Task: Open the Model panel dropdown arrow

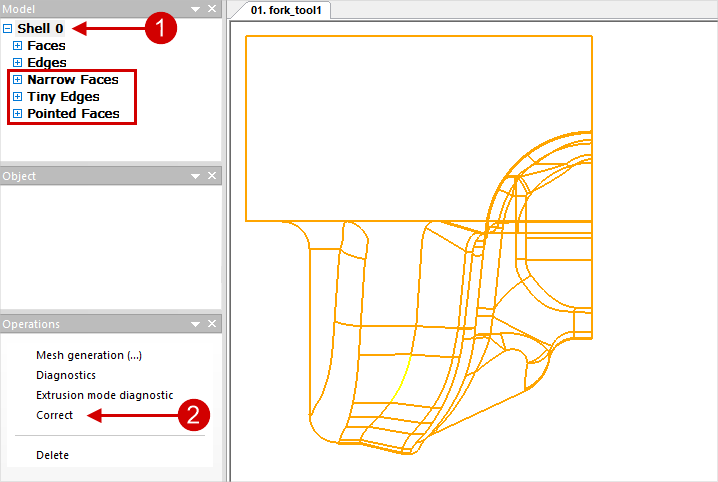Action: click(196, 9)
